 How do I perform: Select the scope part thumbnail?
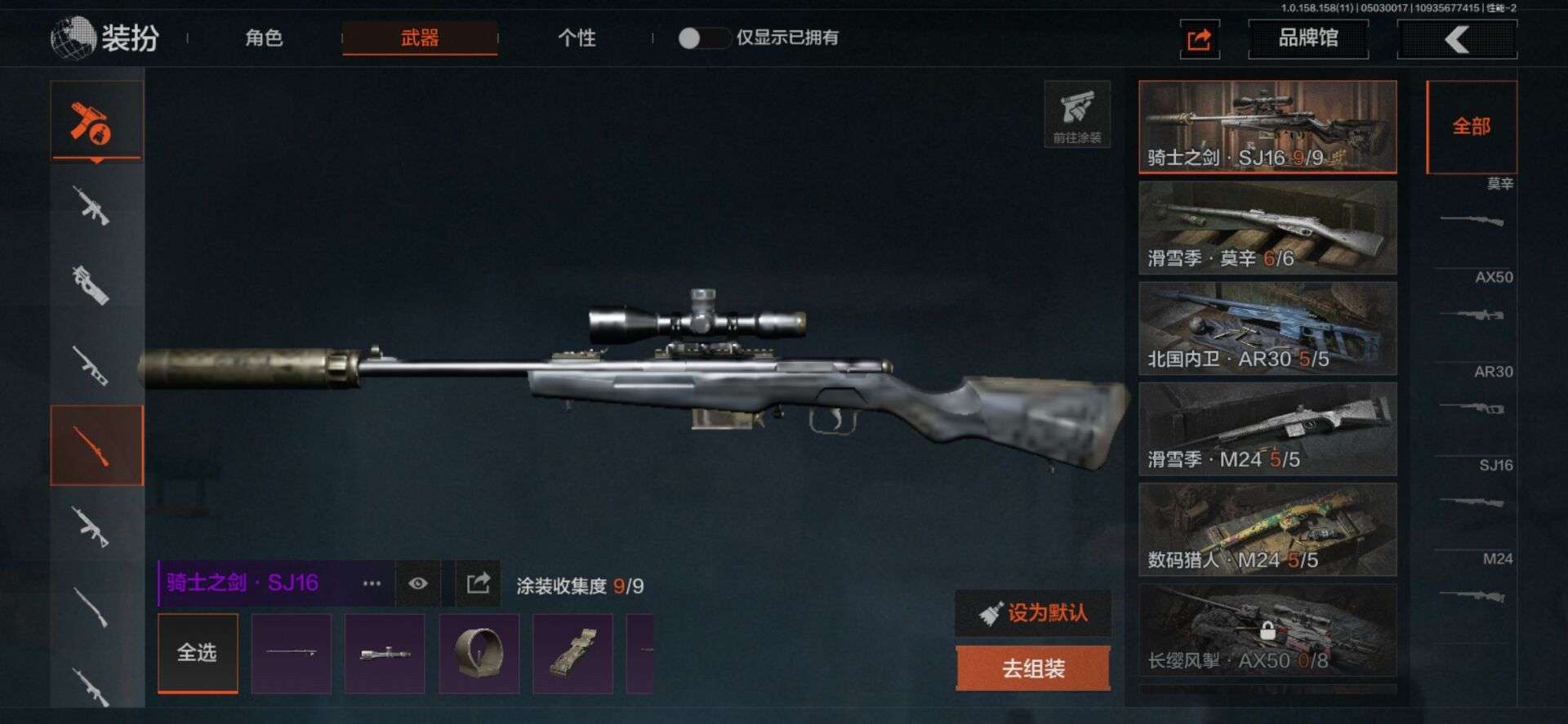pyautogui.click(x=385, y=654)
